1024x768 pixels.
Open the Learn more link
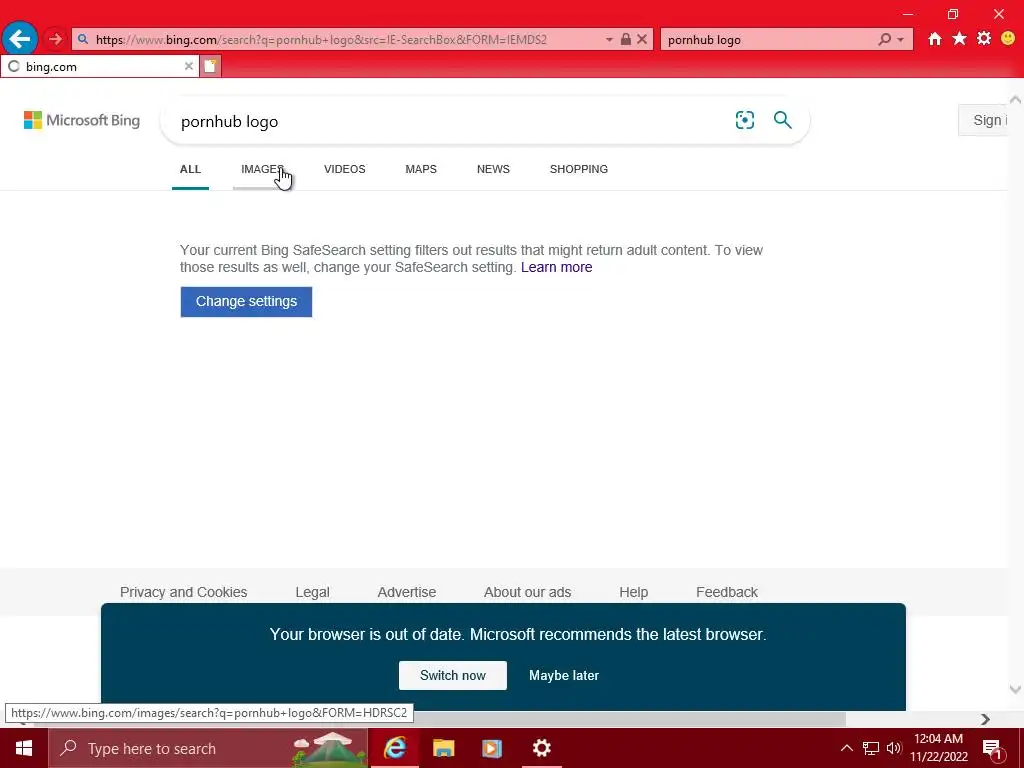coord(556,267)
